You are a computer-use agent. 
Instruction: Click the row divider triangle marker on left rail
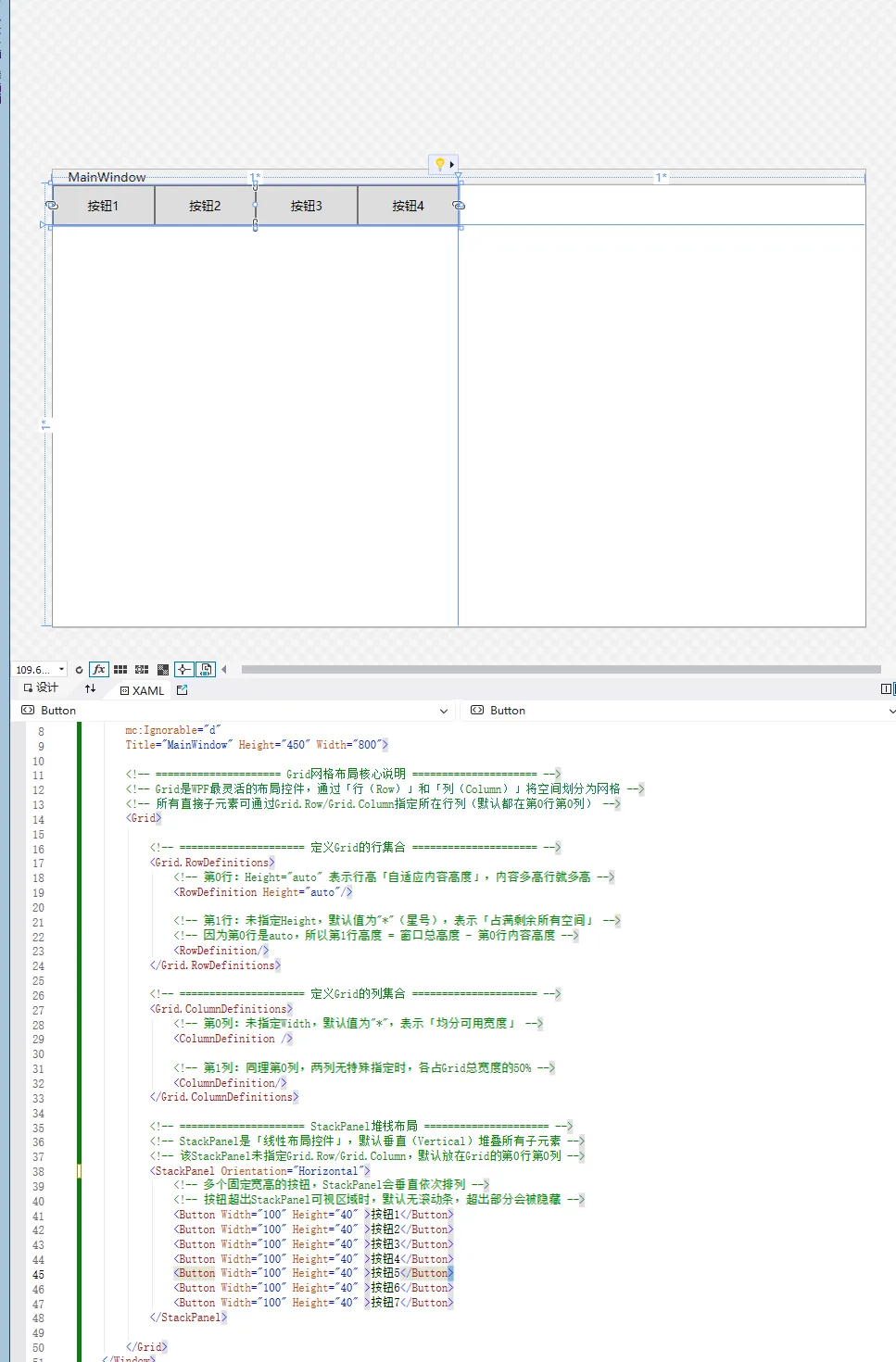(44, 225)
